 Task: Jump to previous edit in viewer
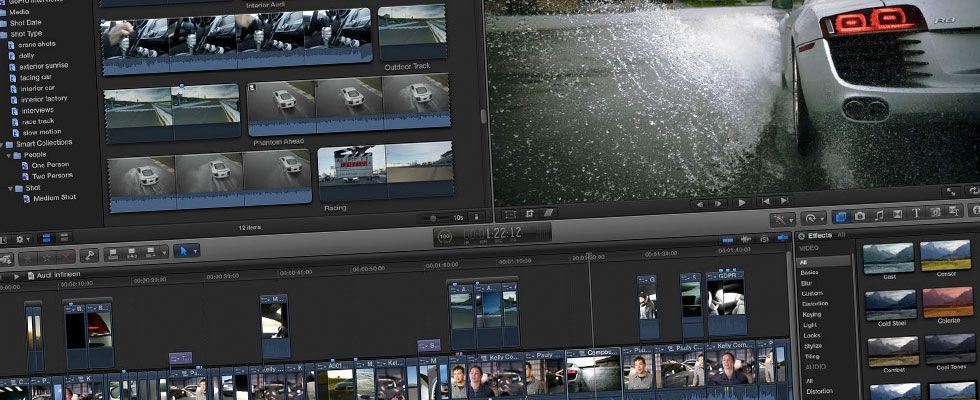[x=764, y=201]
